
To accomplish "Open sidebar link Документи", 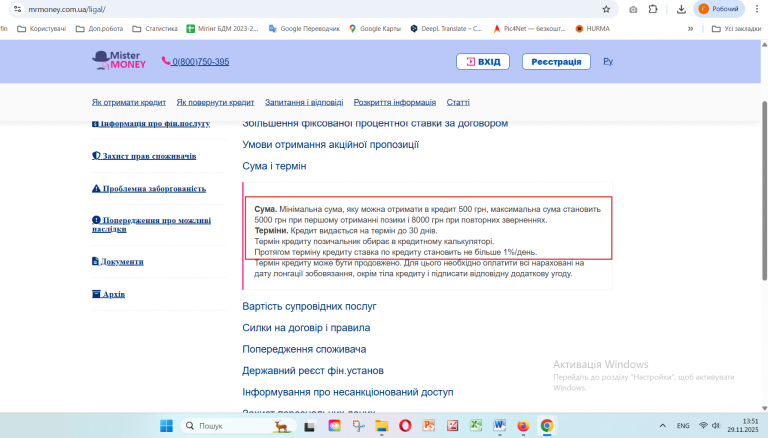I will 118,261.
